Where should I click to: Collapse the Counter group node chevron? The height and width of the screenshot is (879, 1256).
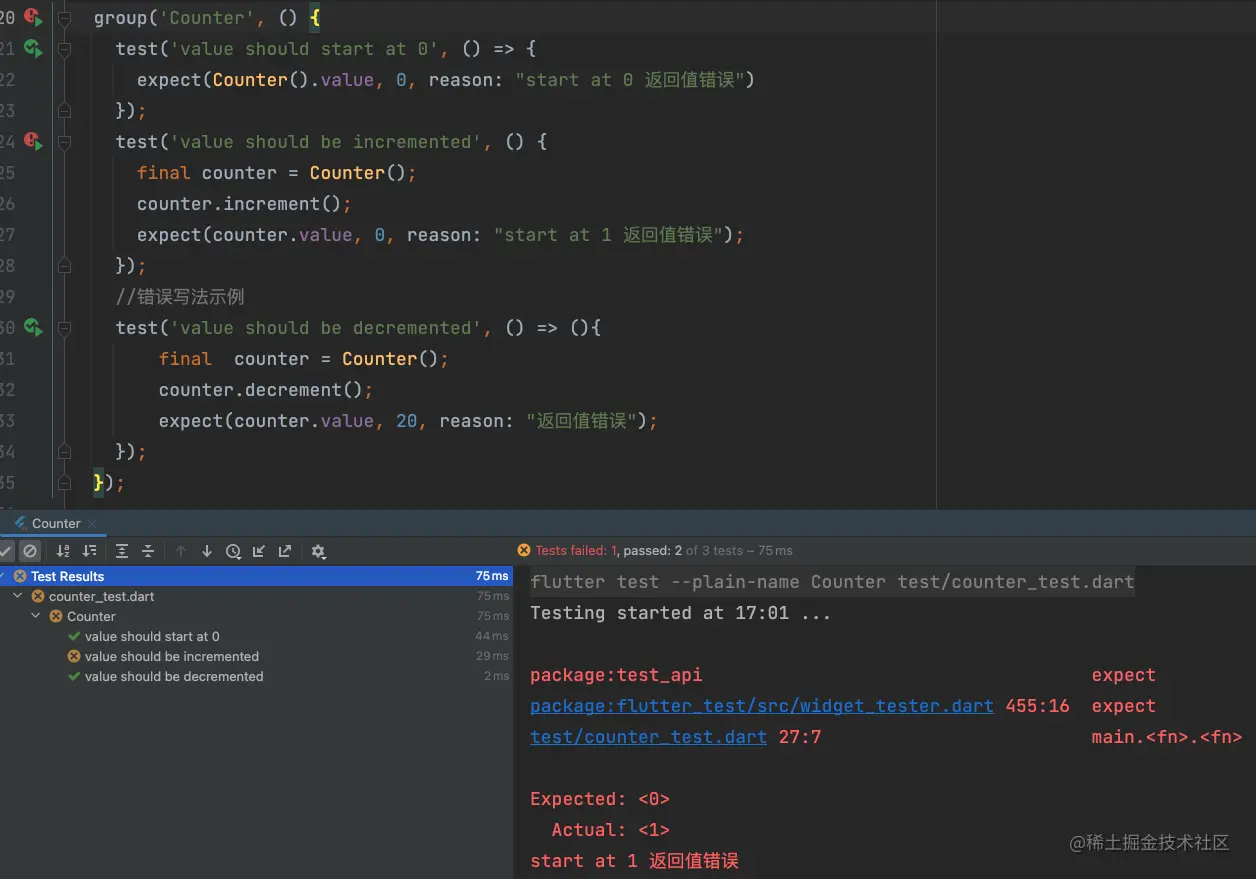click(37, 616)
